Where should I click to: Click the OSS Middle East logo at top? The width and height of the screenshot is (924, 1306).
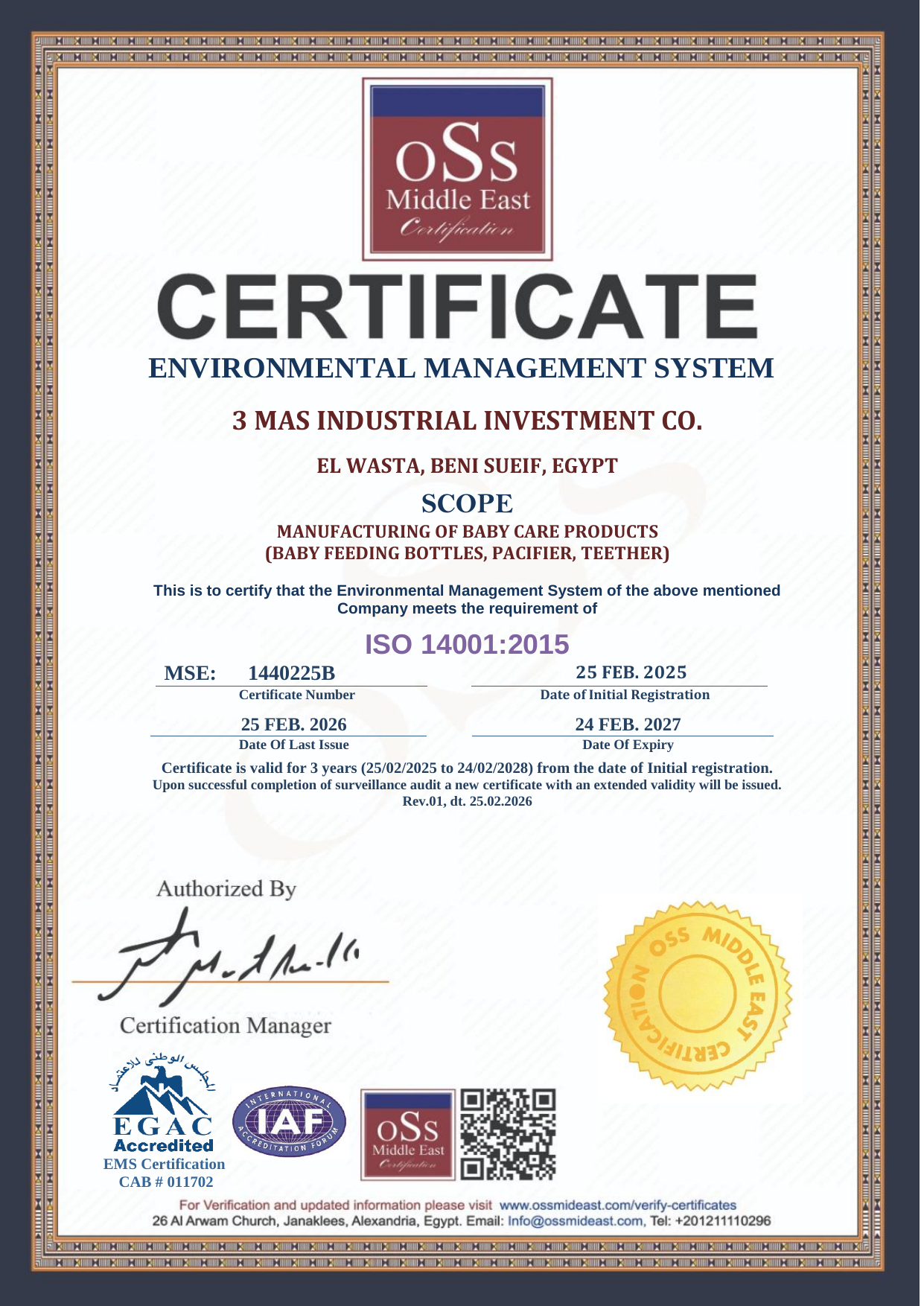click(457, 169)
